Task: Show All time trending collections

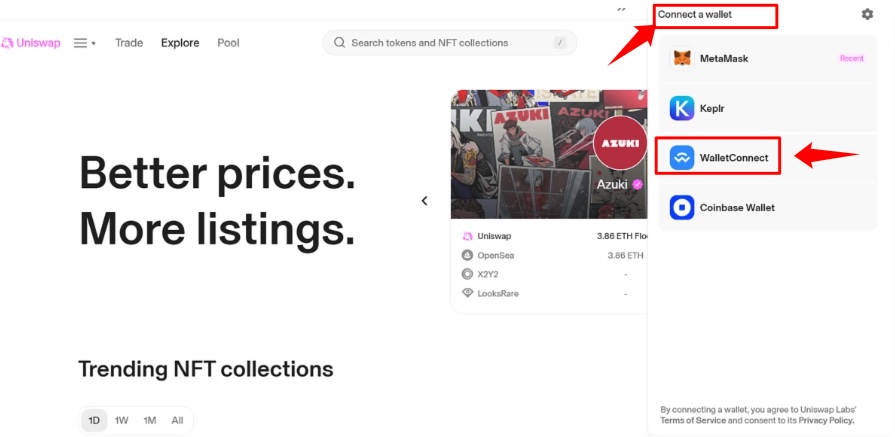Action: coord(177,421)
